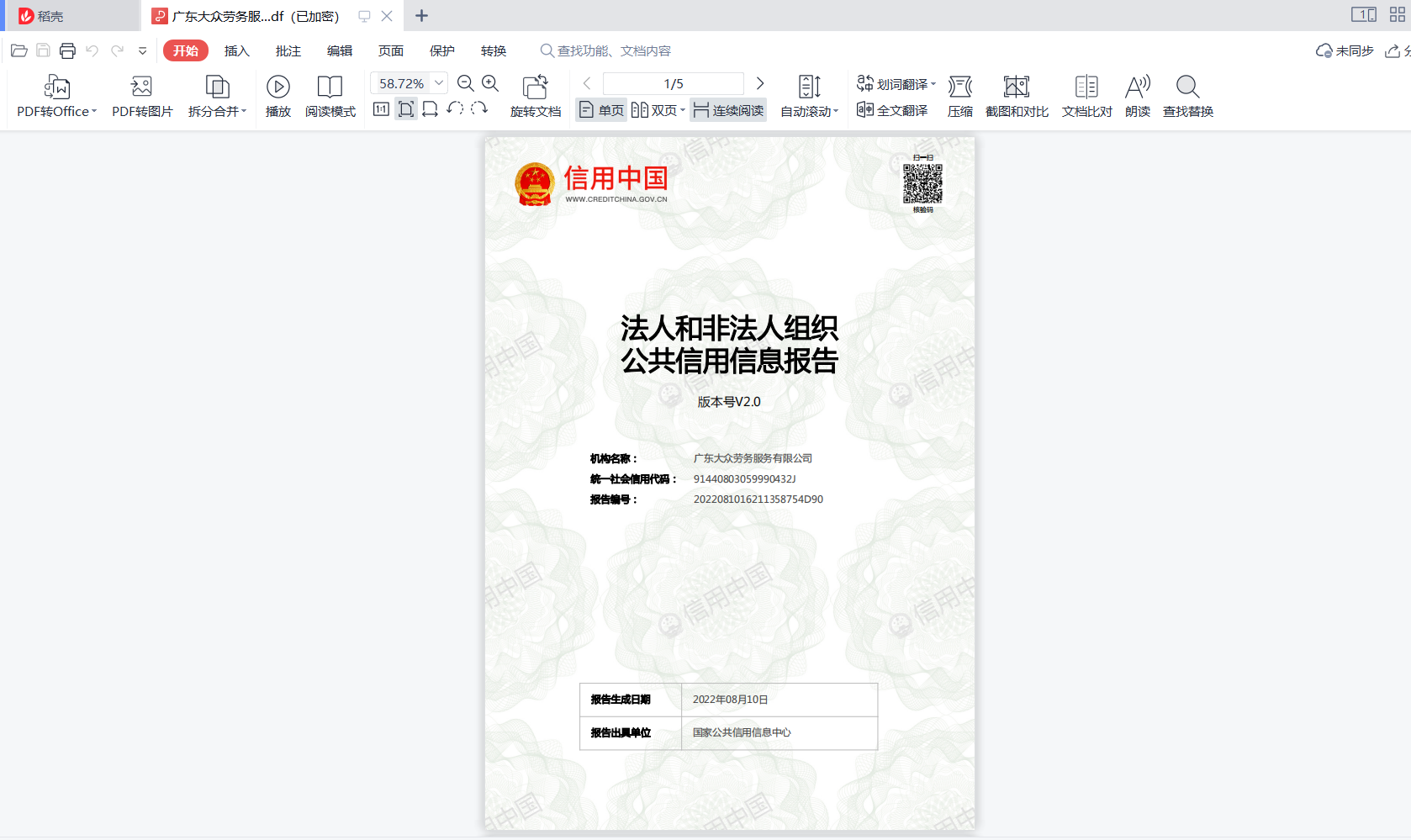Enable 连续阅读 continuous reading mode
The height and width of the screenshot is (840, 1411).
tap(727, 109)
